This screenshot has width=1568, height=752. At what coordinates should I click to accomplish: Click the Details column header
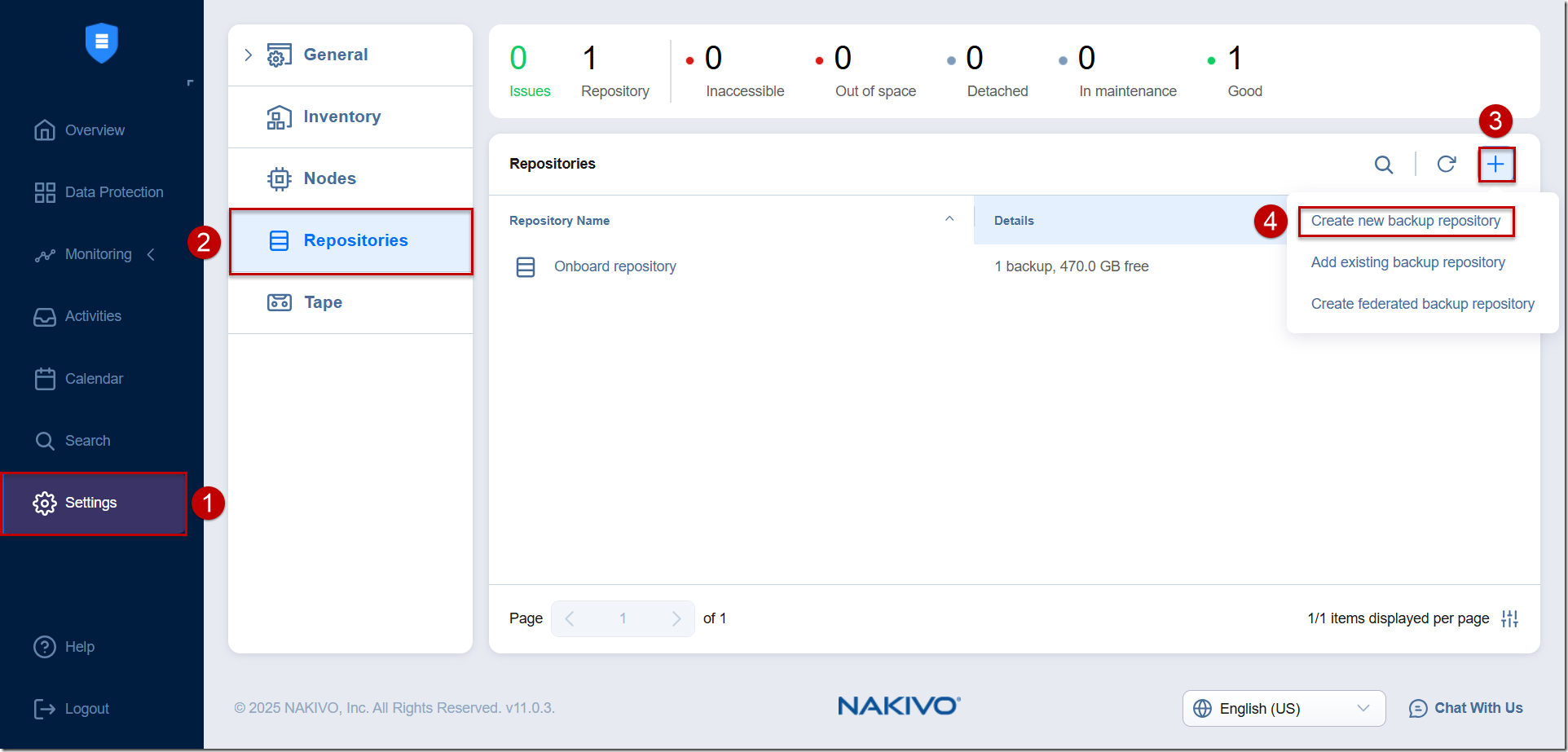pyautogui.click(x=1014, y=221)
